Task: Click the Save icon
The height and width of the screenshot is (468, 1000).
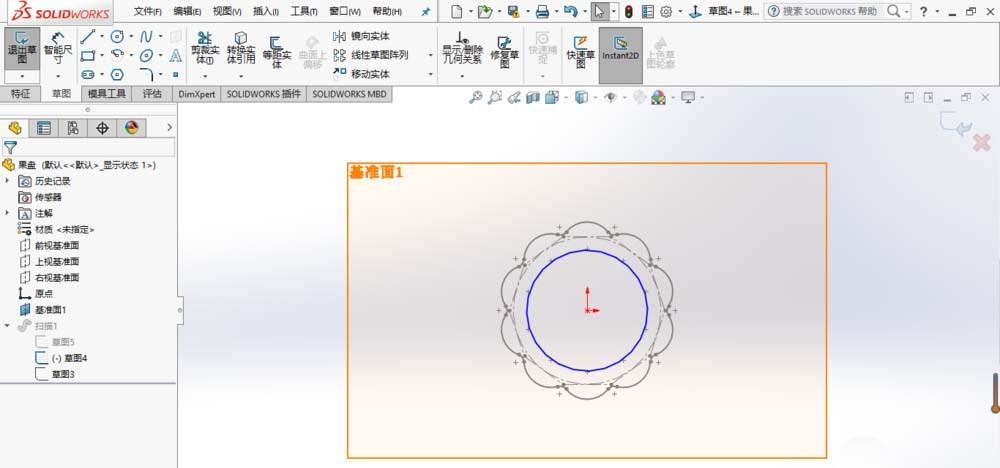Action: (513, 11)
